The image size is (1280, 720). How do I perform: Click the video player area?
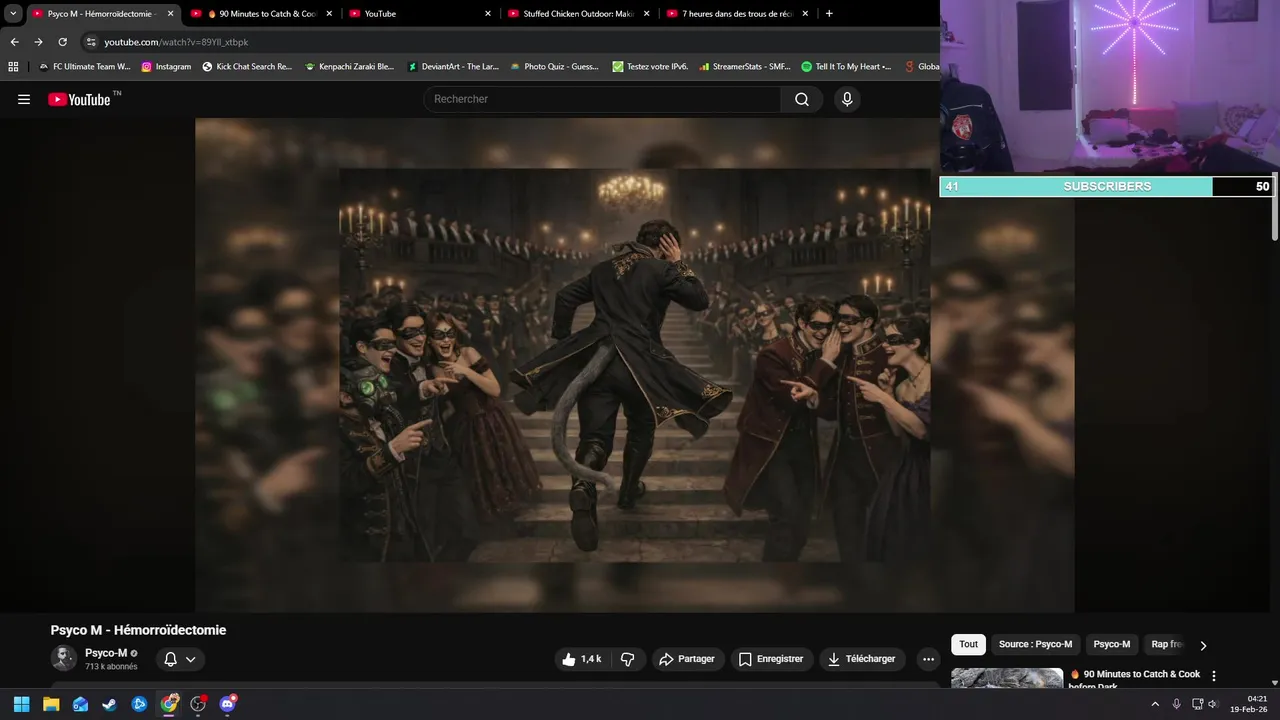pos(635,365)
